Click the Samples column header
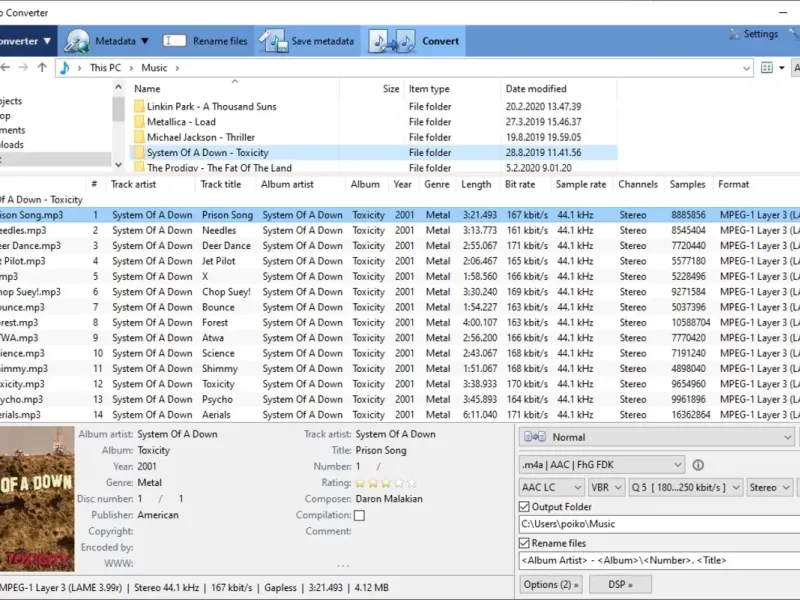The height and width of the screenshot is (600, 800). (689, 184)
